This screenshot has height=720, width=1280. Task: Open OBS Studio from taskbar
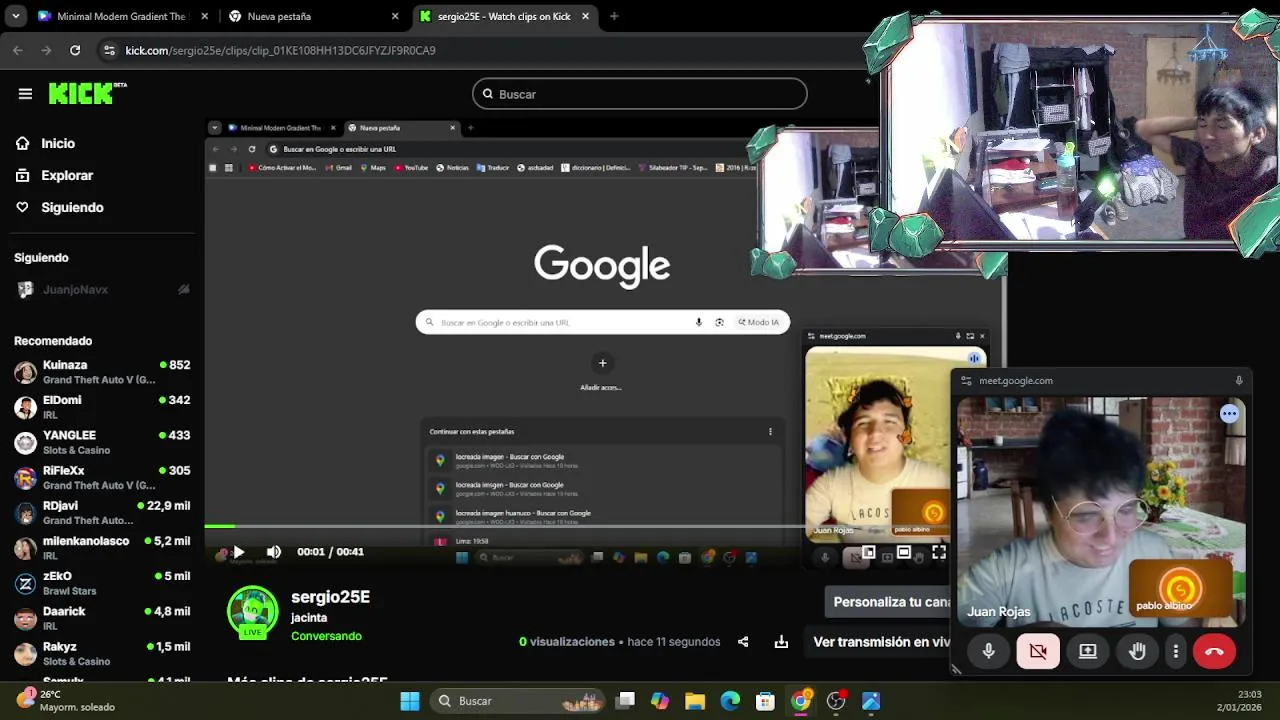pyautogui.click(x=836, y=701)
